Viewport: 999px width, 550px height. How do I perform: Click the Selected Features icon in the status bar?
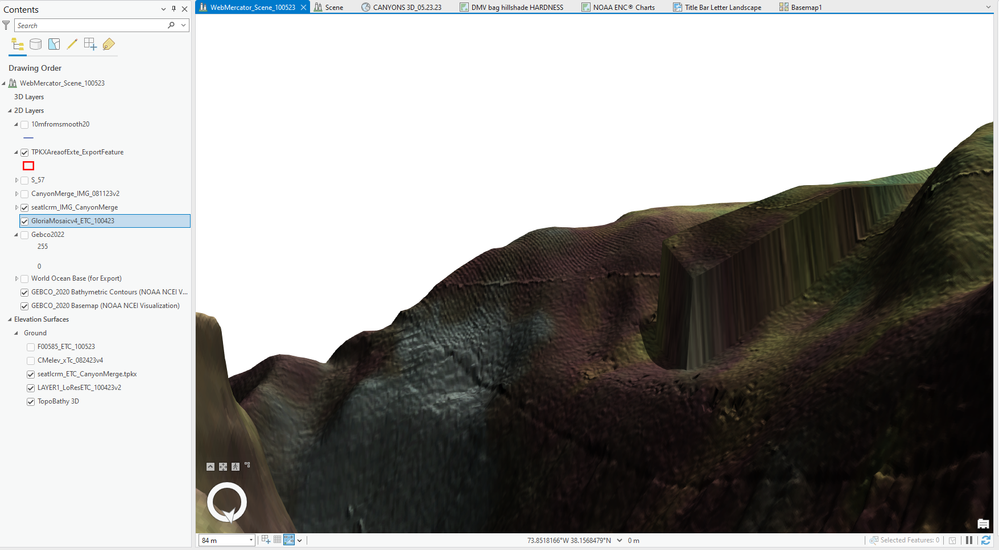pyautogui.click(x=874, y=540)
